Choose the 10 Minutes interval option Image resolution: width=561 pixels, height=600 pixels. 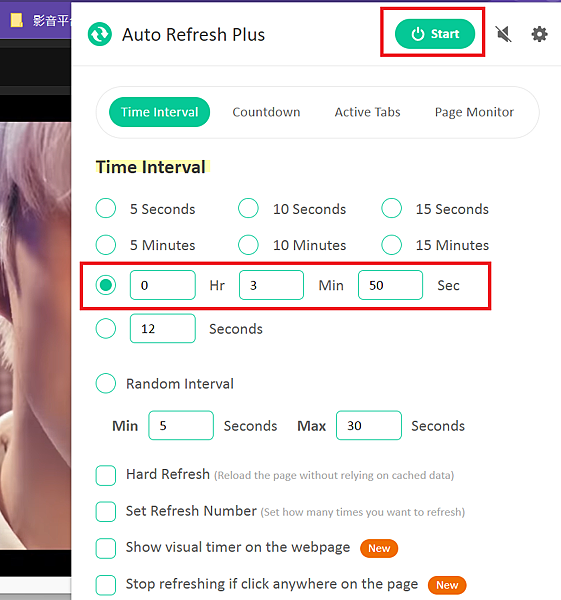pyautogui.click(x=248, y=245)
